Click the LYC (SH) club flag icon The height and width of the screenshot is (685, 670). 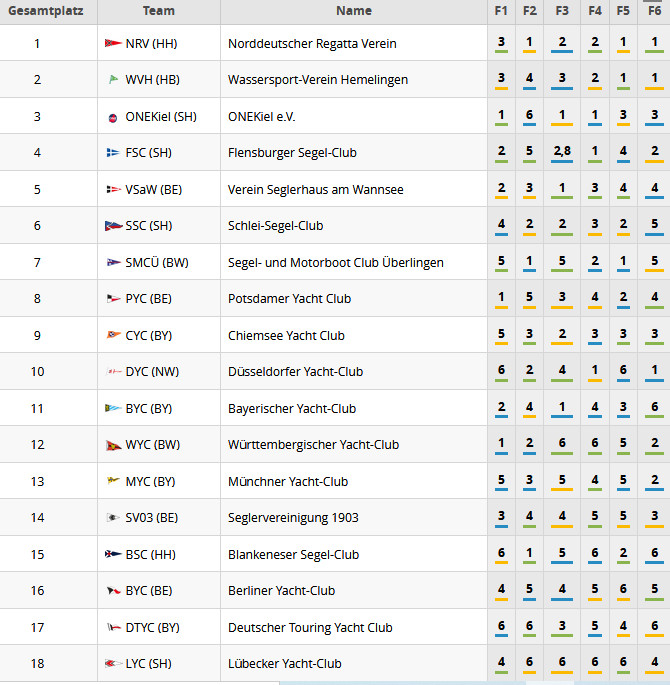112,664
